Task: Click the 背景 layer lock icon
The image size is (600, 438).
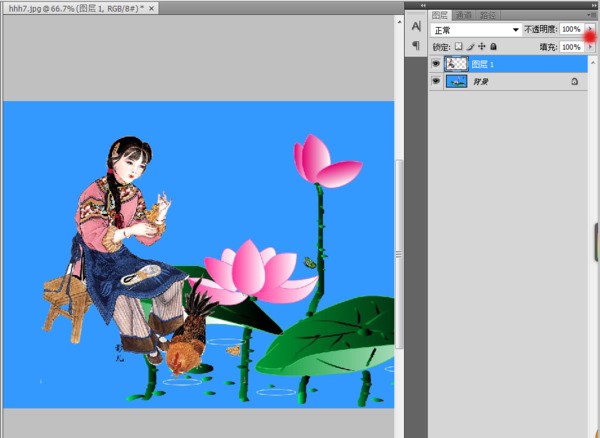Action: pyautogui.click(x=574, y=81)
